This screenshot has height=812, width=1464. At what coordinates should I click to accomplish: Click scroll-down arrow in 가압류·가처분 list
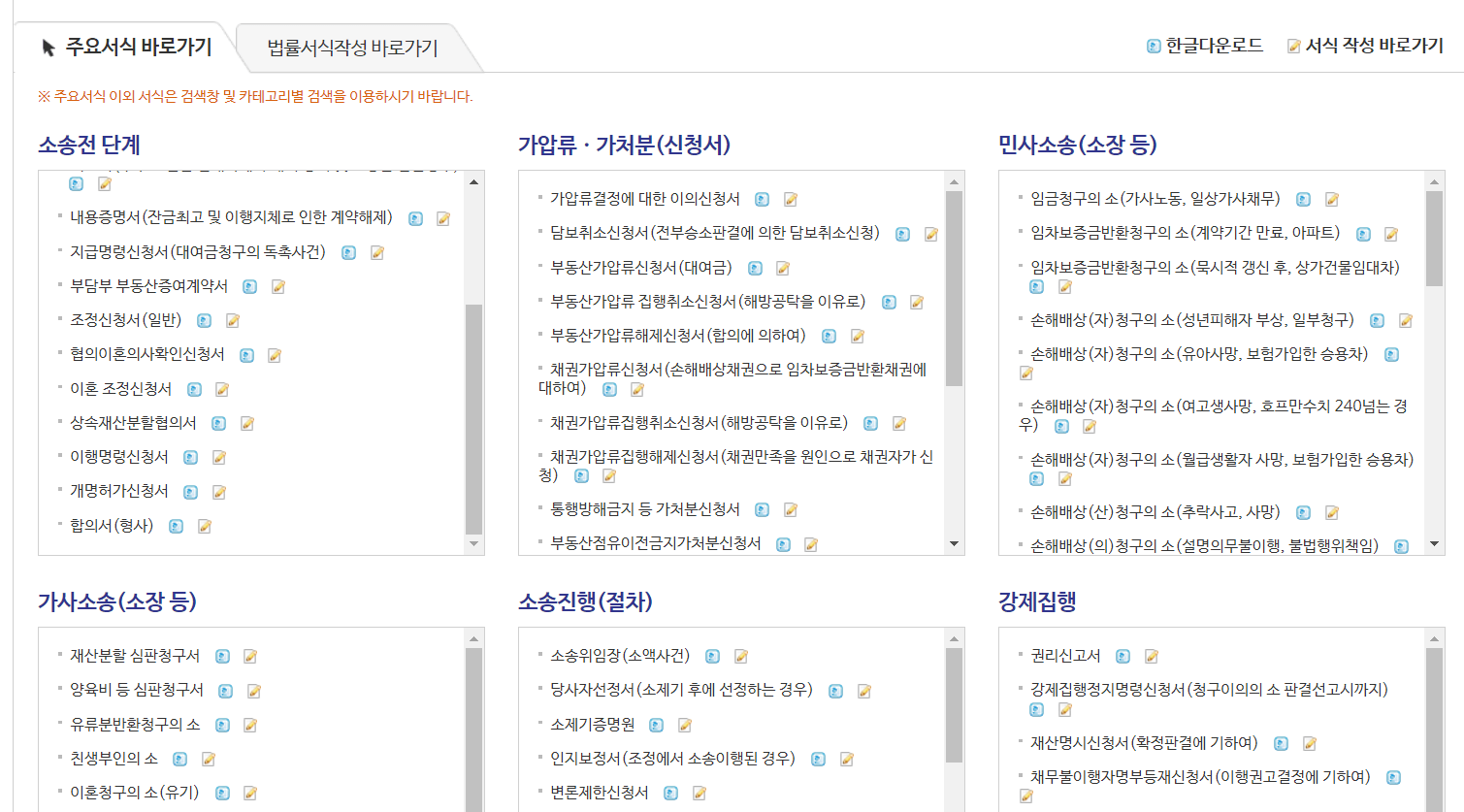(954, 544)
